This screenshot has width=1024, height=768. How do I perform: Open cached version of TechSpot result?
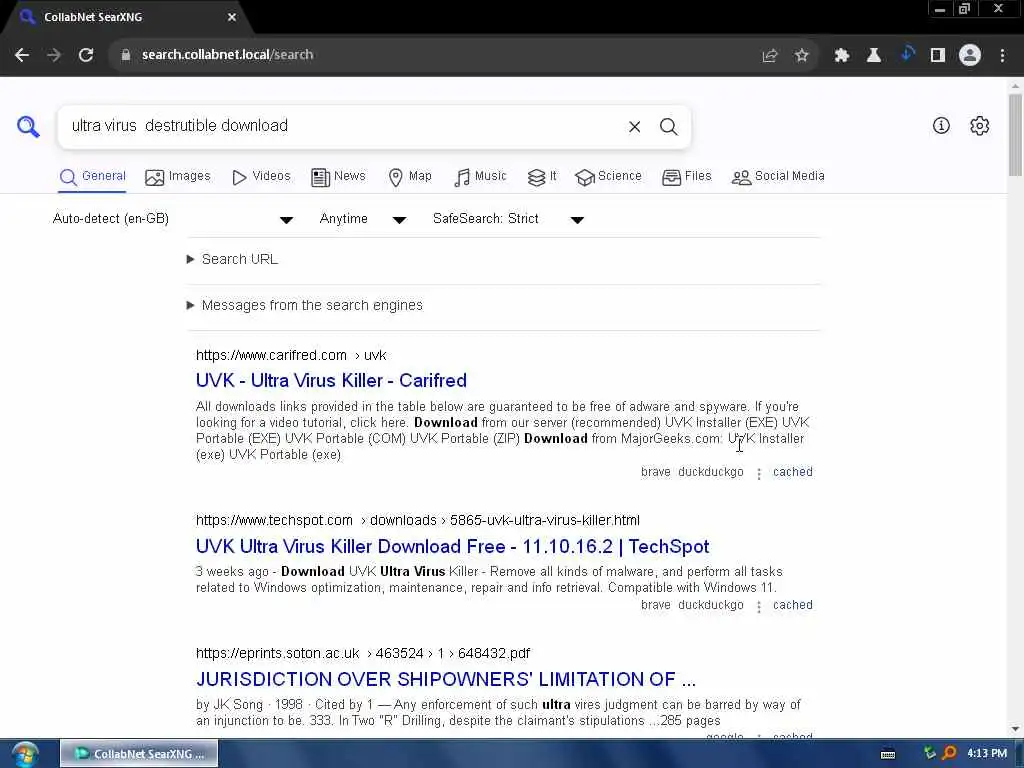[793, 605]
